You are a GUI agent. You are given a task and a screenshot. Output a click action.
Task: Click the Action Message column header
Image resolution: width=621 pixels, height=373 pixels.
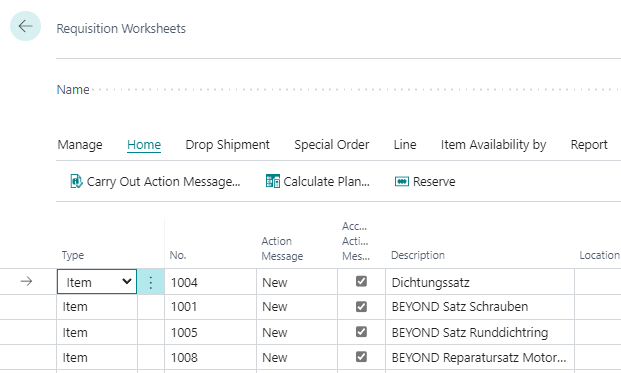[x=282, y=248]
